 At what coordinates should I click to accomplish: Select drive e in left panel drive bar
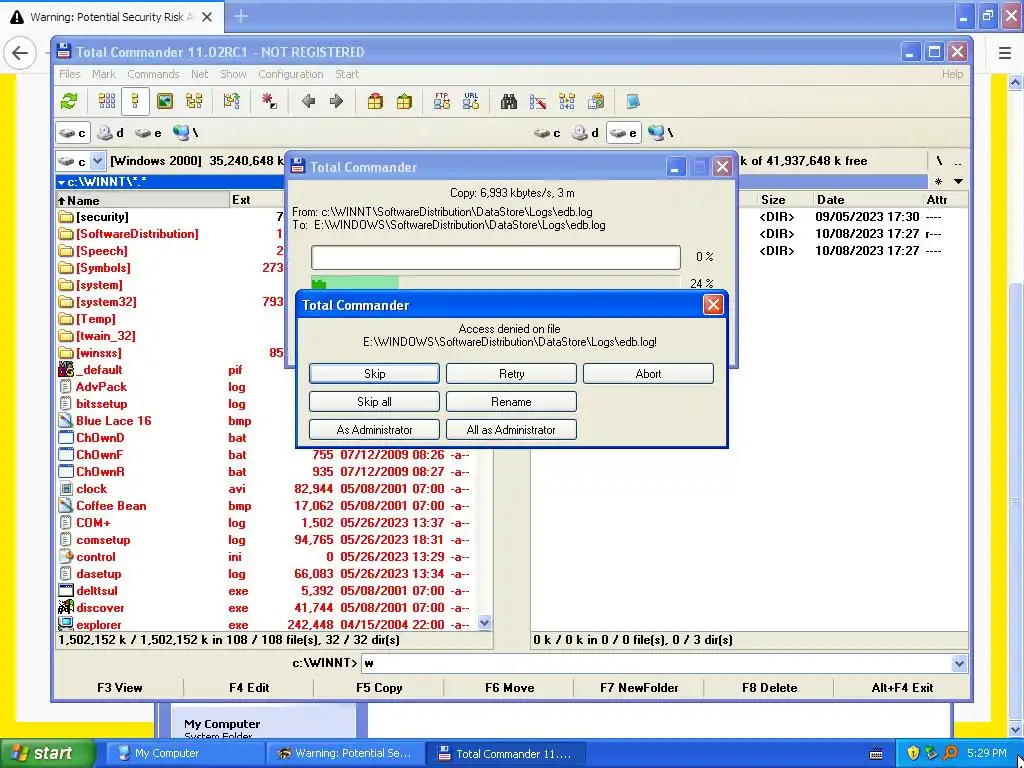[148, 133]
